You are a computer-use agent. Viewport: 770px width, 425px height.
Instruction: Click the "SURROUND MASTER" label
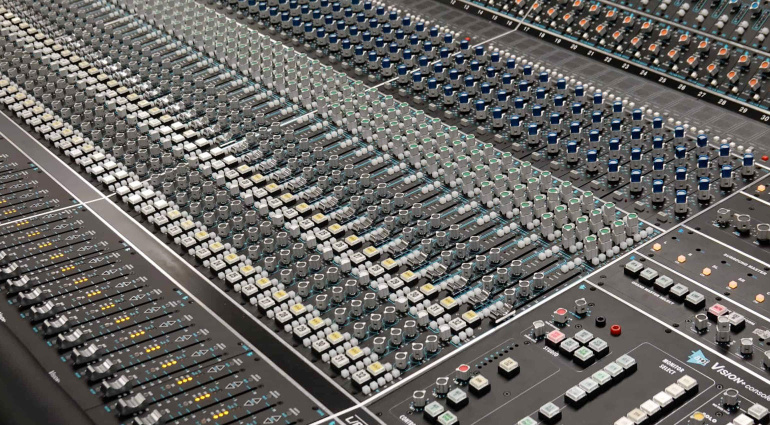pyautogui.click(x=745, y=264)
